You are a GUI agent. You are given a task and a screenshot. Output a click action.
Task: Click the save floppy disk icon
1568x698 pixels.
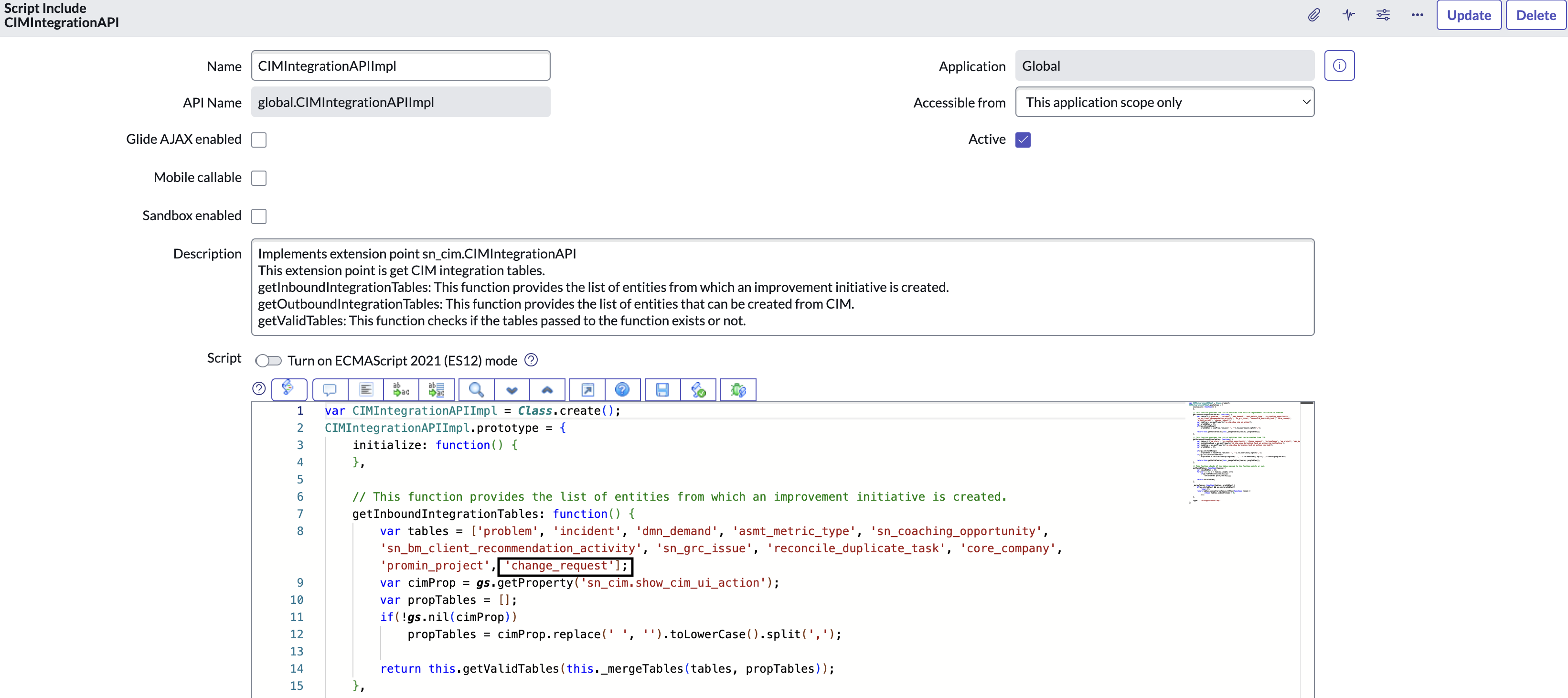click(662, 390)
